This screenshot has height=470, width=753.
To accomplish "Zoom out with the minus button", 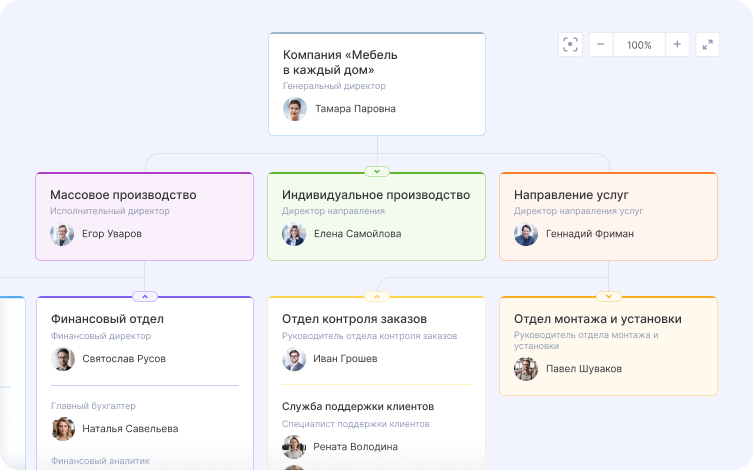I will 602,44.
